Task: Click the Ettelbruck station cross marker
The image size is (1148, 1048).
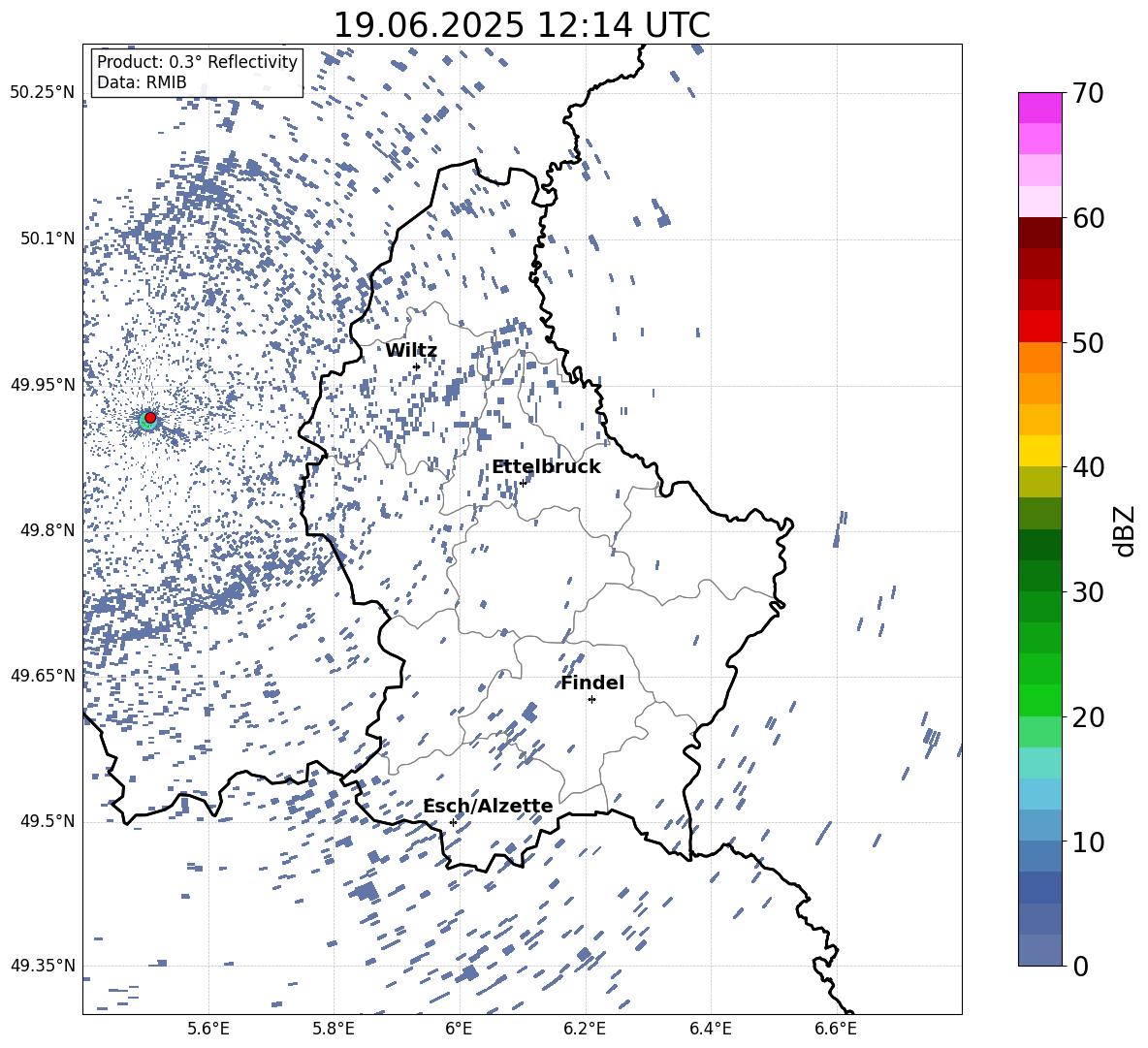Action: coord(523,483)
